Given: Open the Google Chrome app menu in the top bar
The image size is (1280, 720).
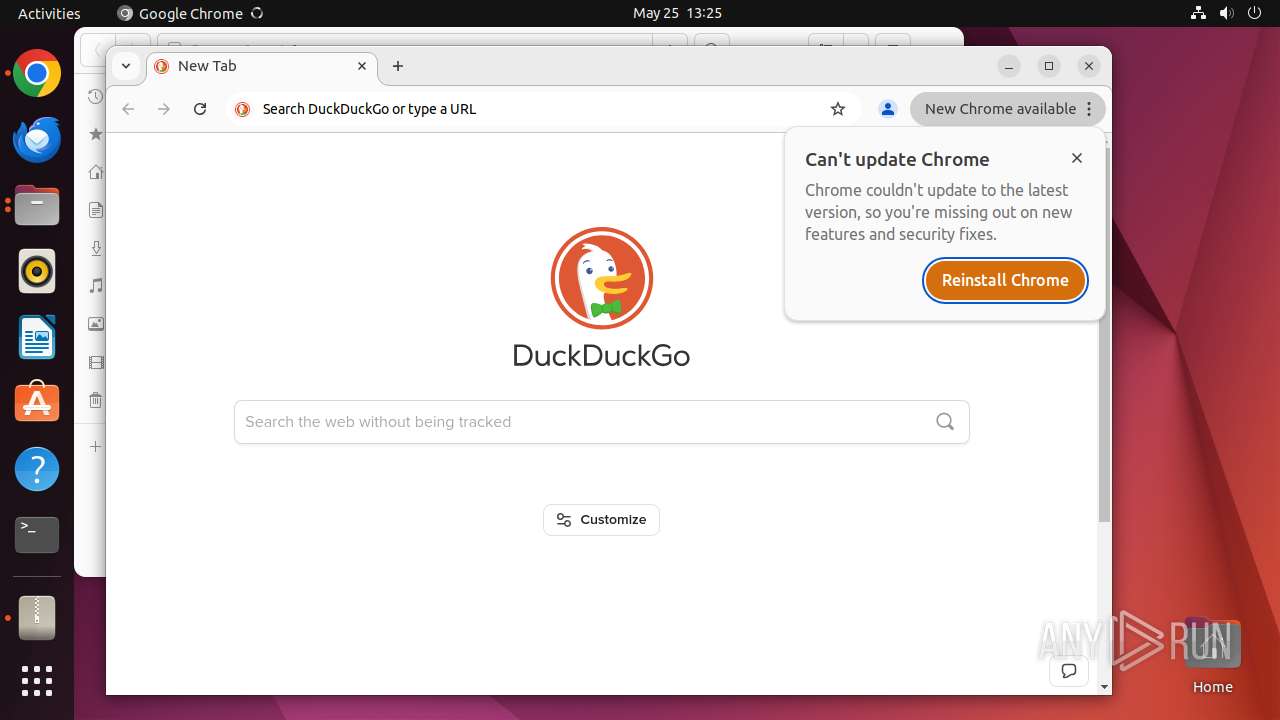Looking at the screenshot, I should pos(190,13).
